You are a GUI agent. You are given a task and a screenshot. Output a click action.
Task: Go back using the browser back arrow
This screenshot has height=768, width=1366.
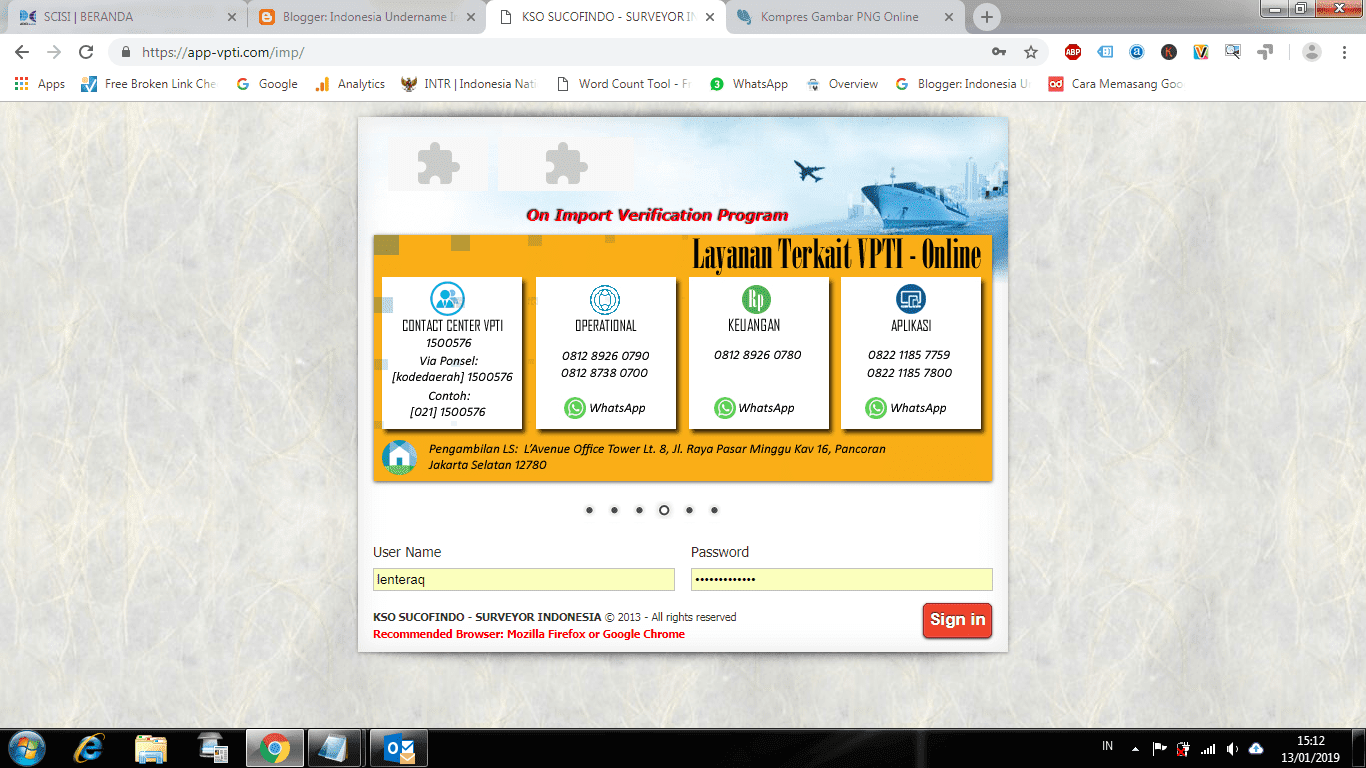click(x=21, y=52)
